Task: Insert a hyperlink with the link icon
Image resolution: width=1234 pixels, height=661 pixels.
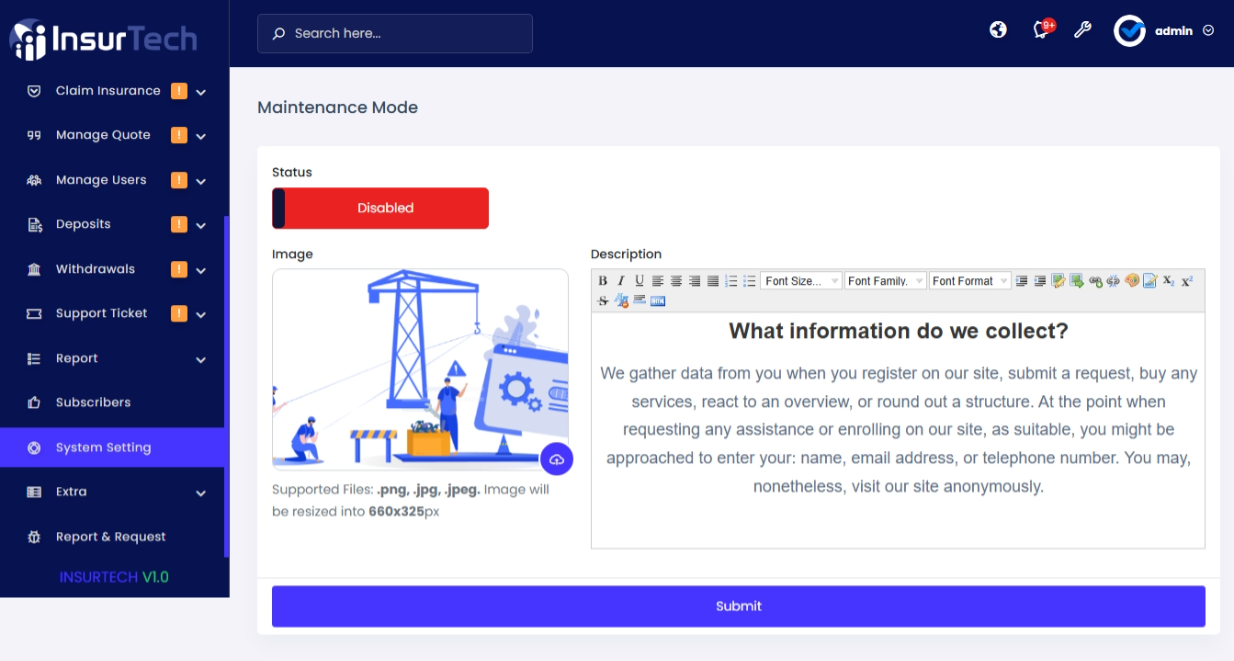Action: pyautogui.click(x=1095, y=281)
